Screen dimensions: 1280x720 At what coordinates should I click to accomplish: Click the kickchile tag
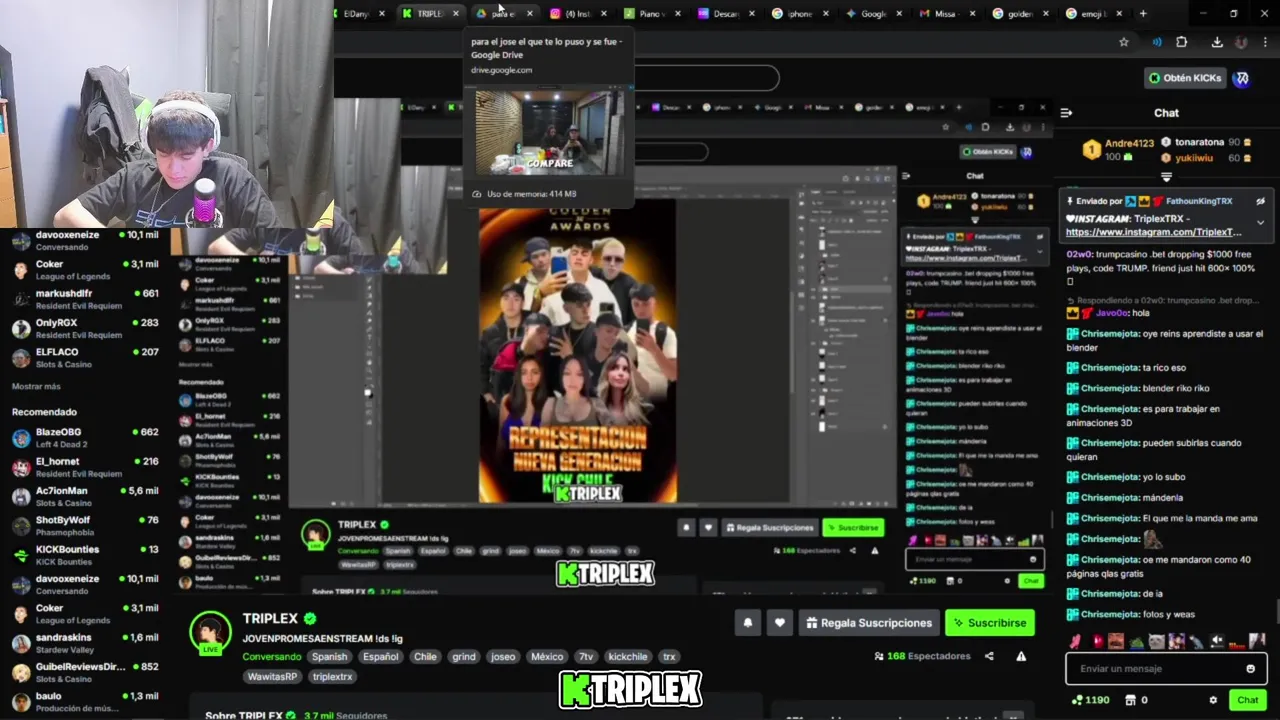tap(628, 657)
